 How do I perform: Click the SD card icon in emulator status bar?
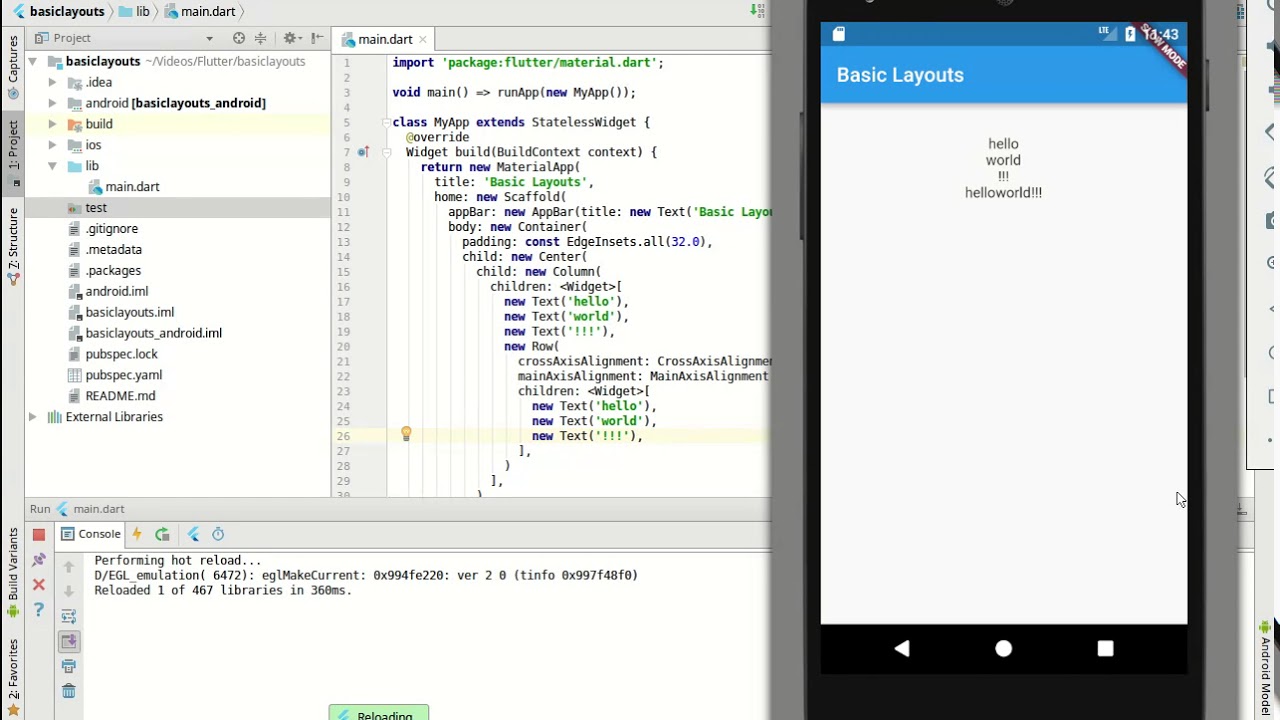839,34
